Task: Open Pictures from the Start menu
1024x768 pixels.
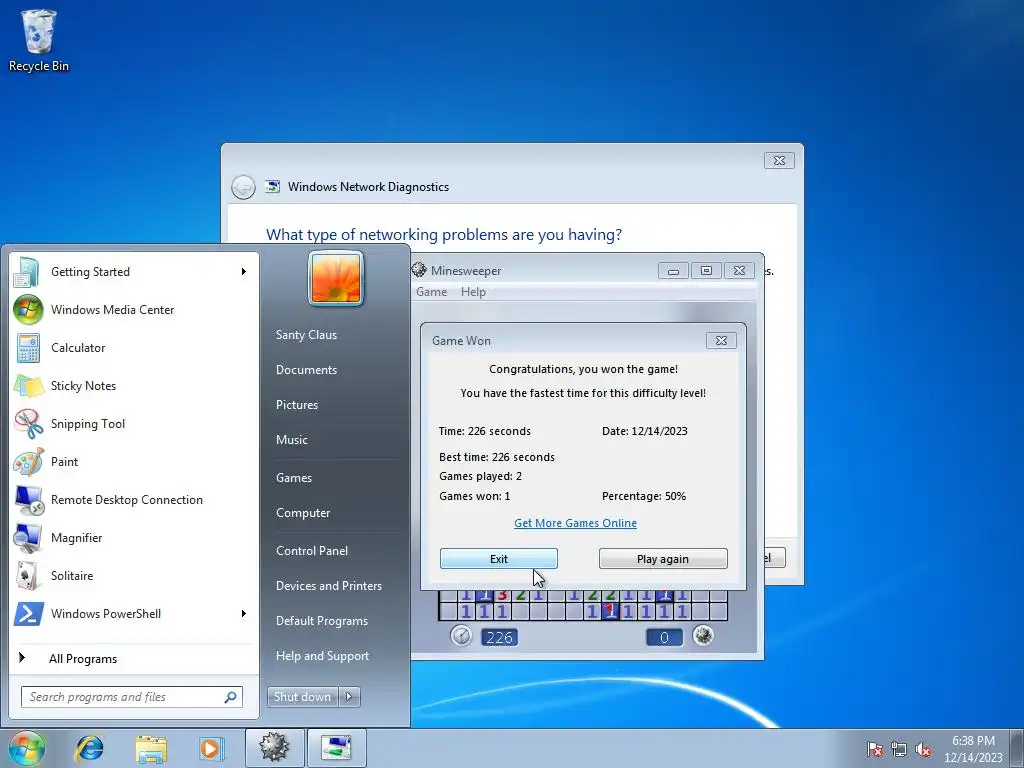Action: pos(297,405)
